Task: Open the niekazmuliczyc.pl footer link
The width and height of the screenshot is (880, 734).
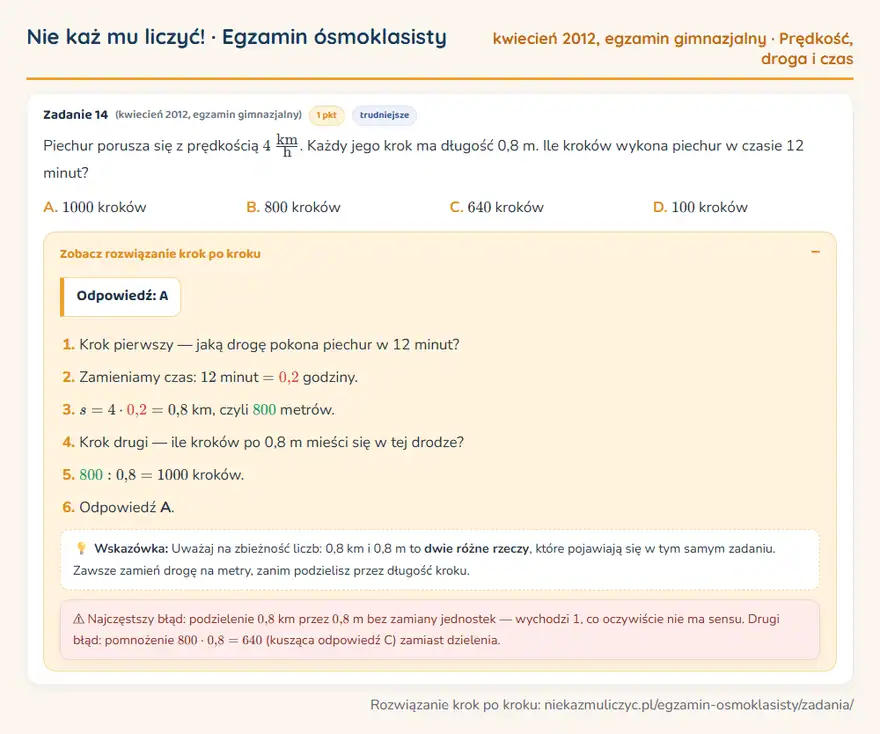Action: (x=699, y=704)
